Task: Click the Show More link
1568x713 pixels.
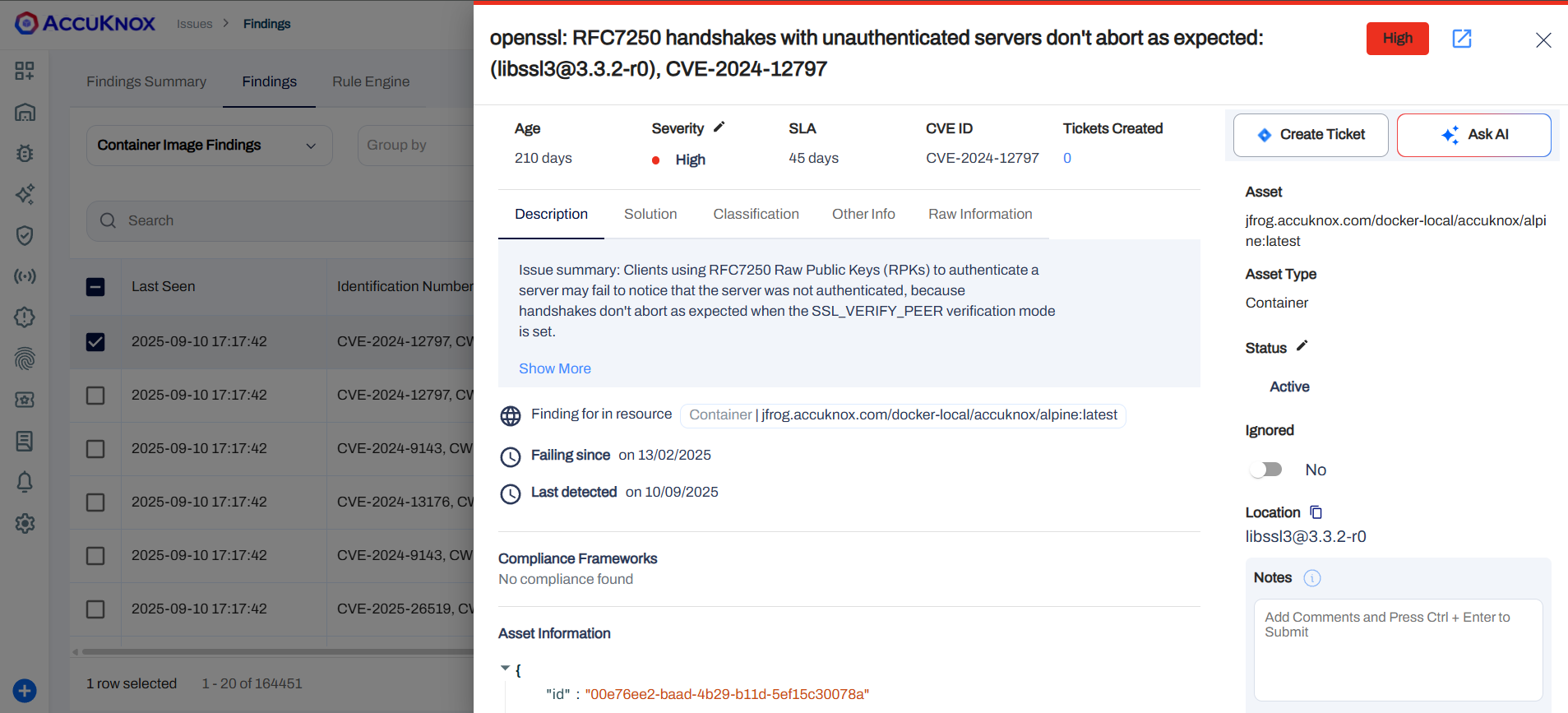Action: click(554, 368)
